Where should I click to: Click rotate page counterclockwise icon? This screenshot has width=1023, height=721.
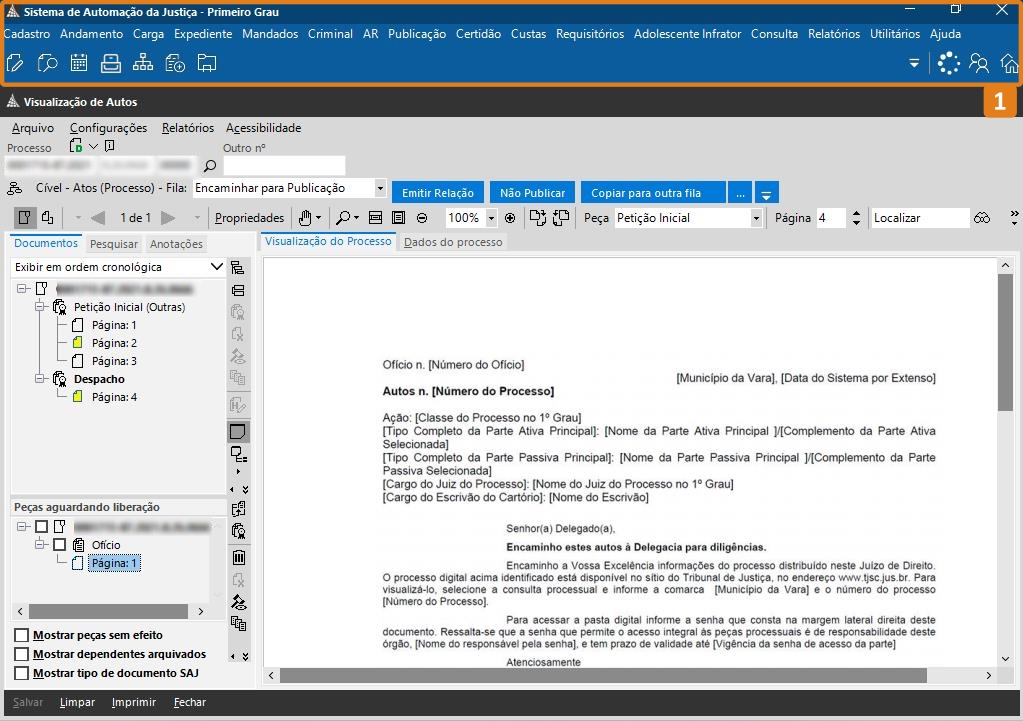click(x=561, y=217)
